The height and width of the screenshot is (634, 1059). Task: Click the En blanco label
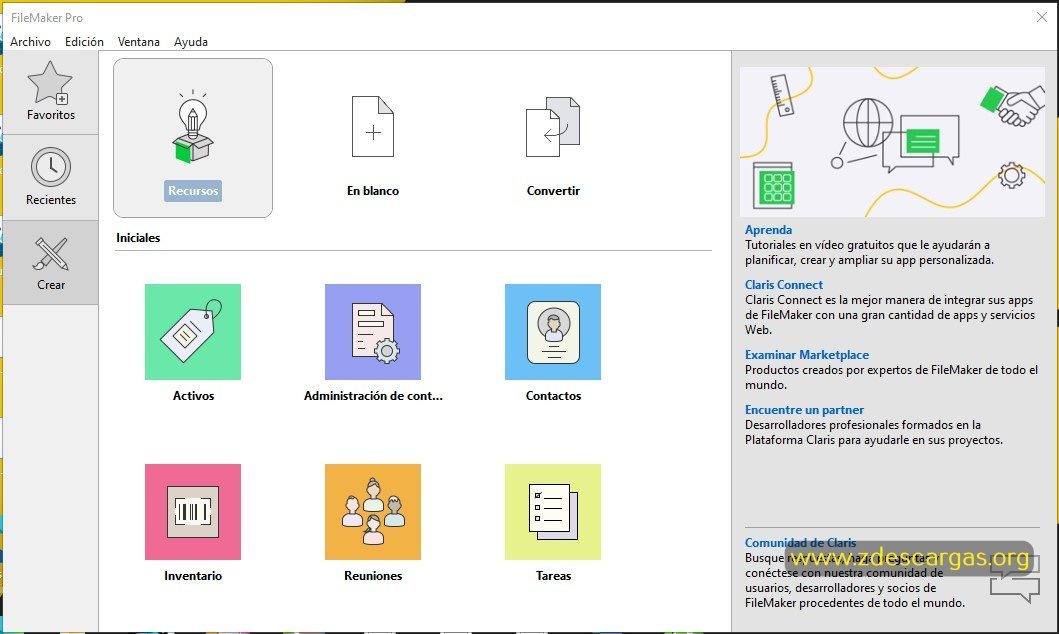pos(373,191)
